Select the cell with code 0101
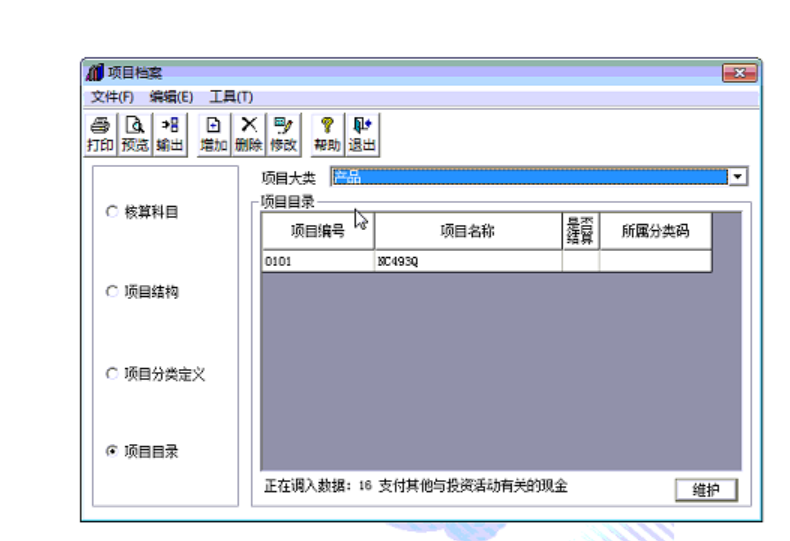790x541 pixels. click(x=318, y=261)
